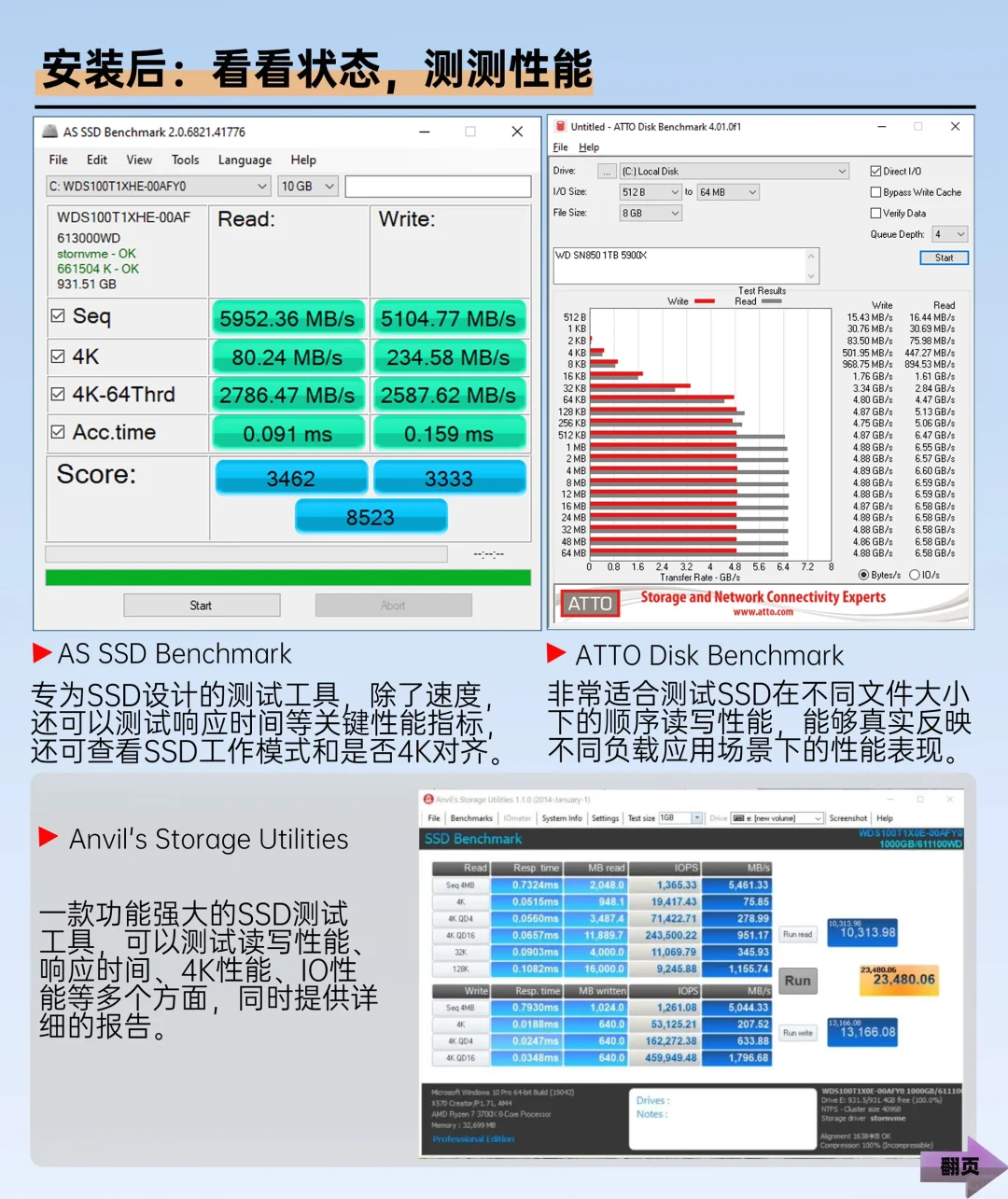Viewport: 1008px width, 1199px height.
Task: Click the ATTO Disk Benchmark title bar icon
Action: tap(559, 127)
